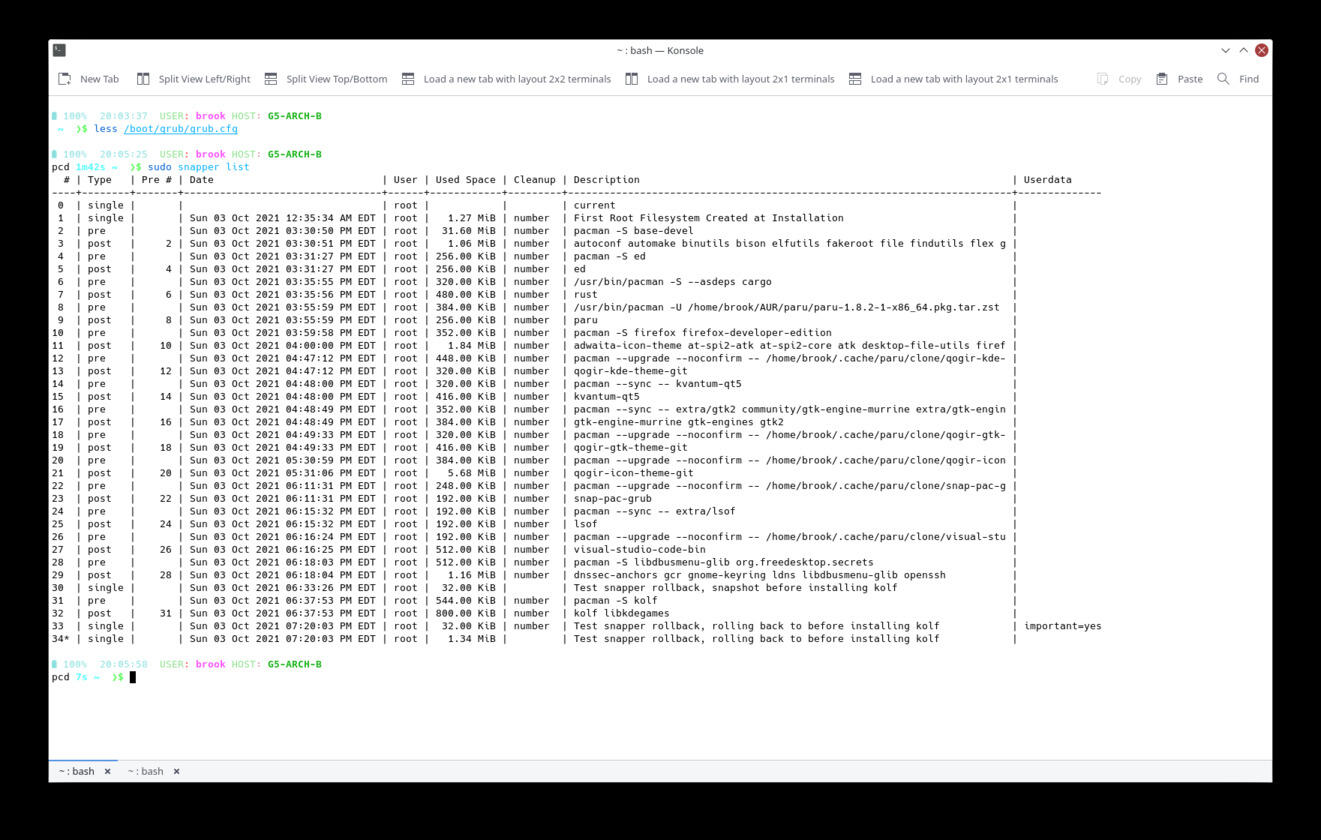Click the Find magnifier icon
The image size is (1321, 840).
click(1223, 79)
